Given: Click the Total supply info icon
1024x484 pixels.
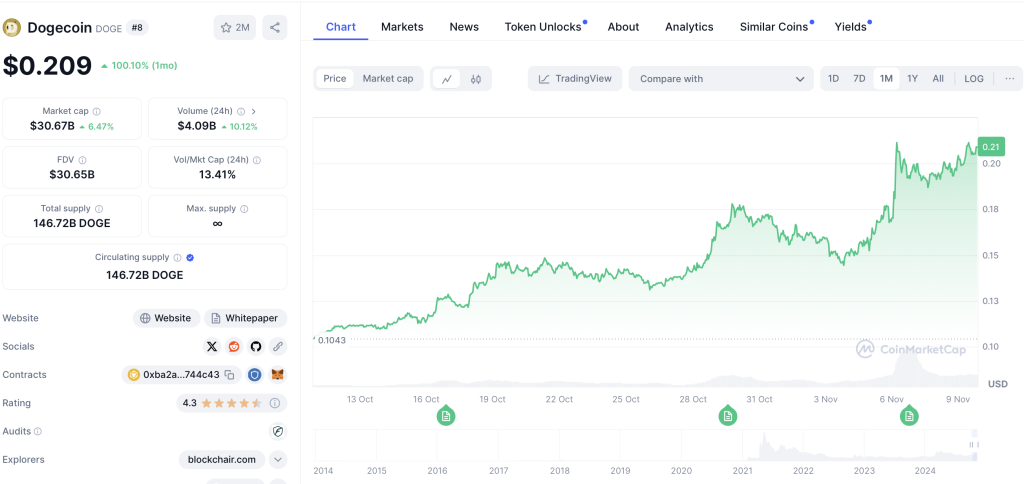Looking at the screenshot, I should [x=99, y=209].
